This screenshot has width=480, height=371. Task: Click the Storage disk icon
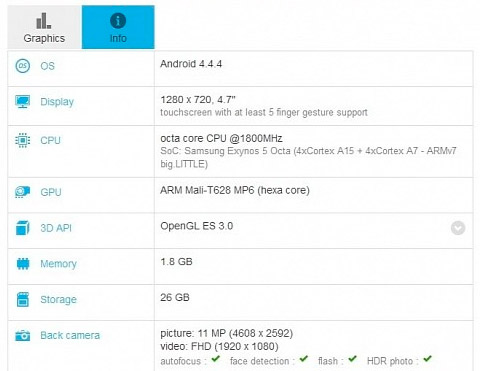coord(23,299)
